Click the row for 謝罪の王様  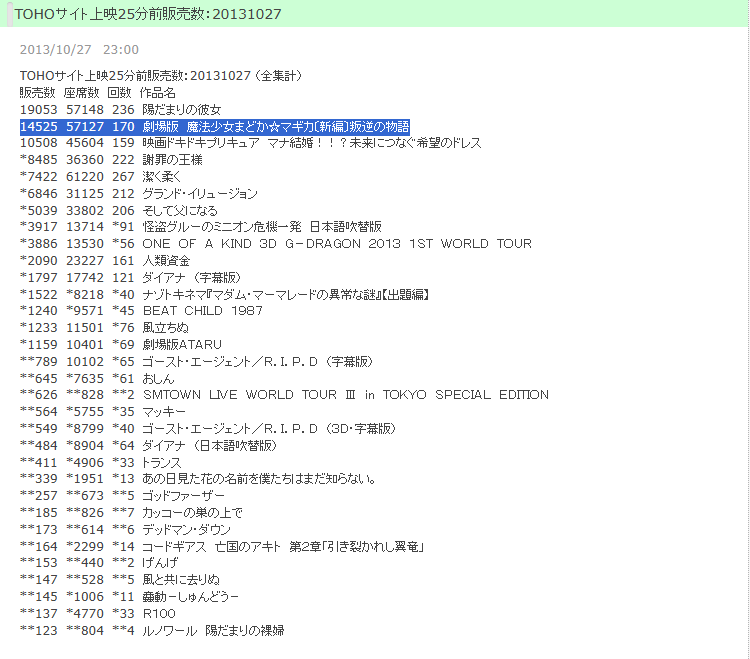click(111, 160)
